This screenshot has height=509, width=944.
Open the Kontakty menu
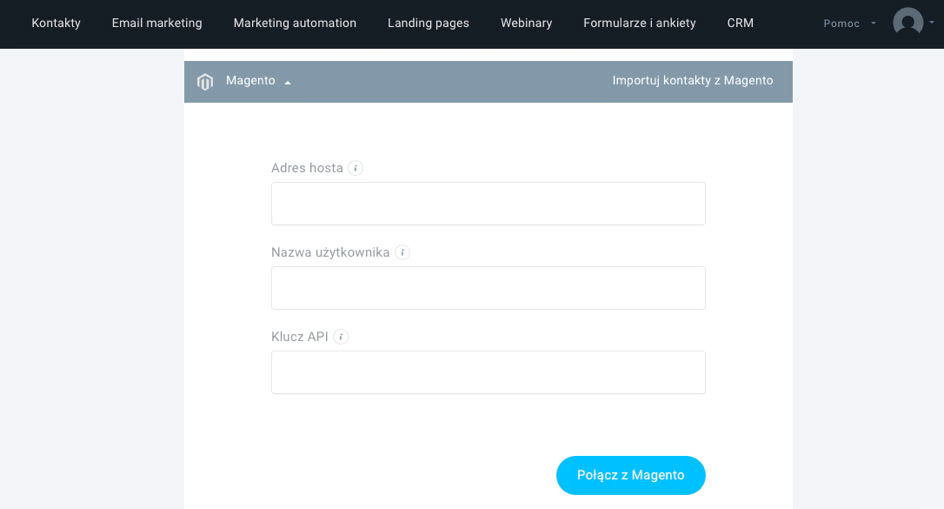point(56,23)
